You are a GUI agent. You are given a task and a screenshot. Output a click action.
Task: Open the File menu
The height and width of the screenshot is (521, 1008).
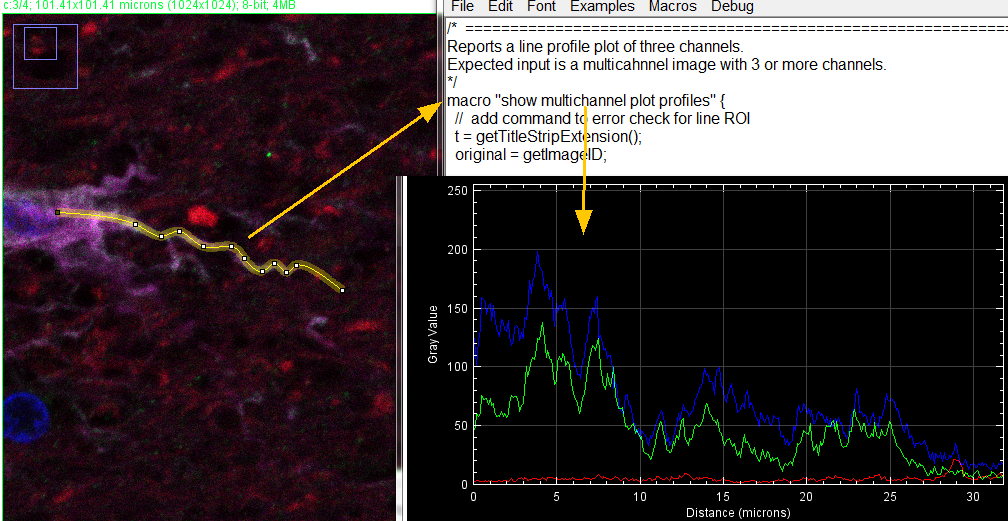[x=462, y=7]
